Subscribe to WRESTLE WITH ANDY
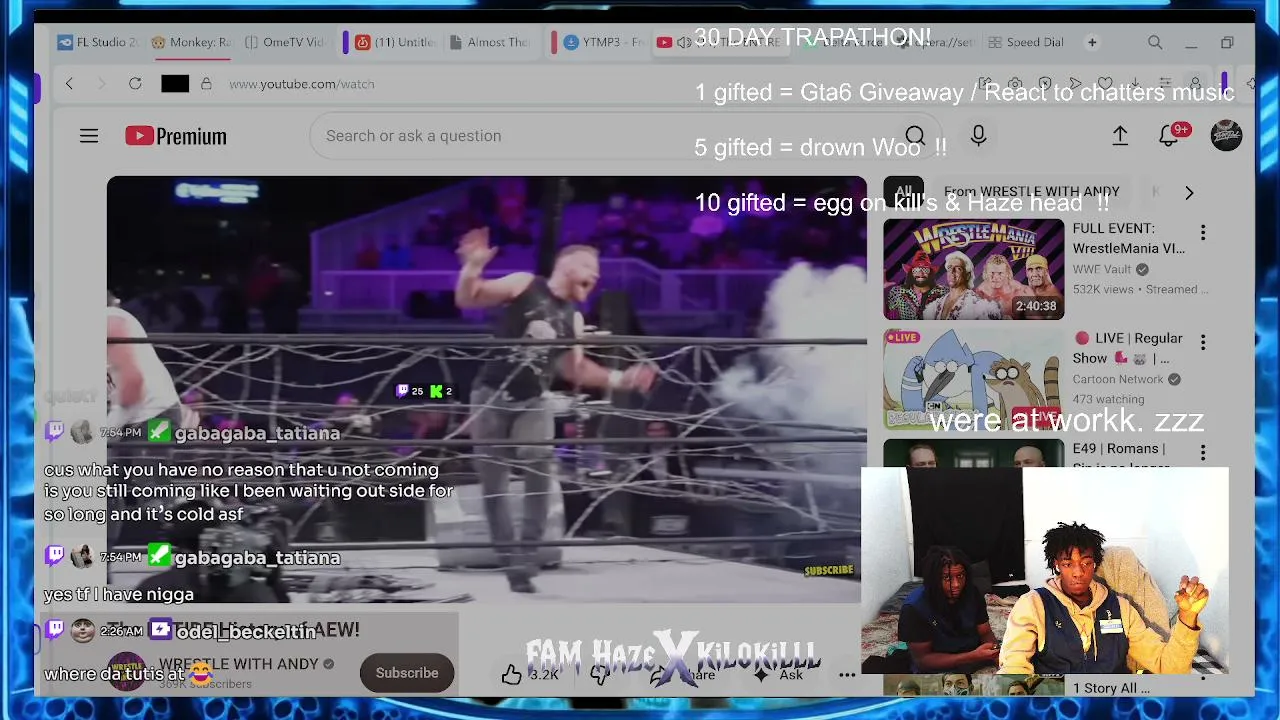 tap(407, 673)
